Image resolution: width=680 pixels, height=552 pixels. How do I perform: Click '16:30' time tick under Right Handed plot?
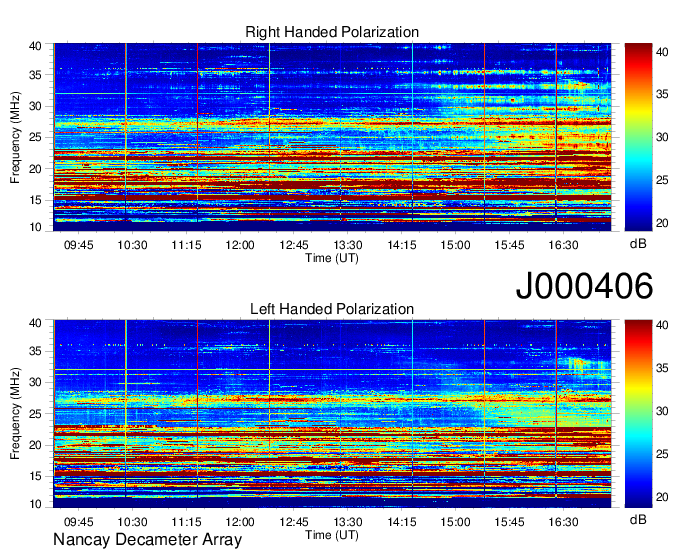[x=563, y=245]
